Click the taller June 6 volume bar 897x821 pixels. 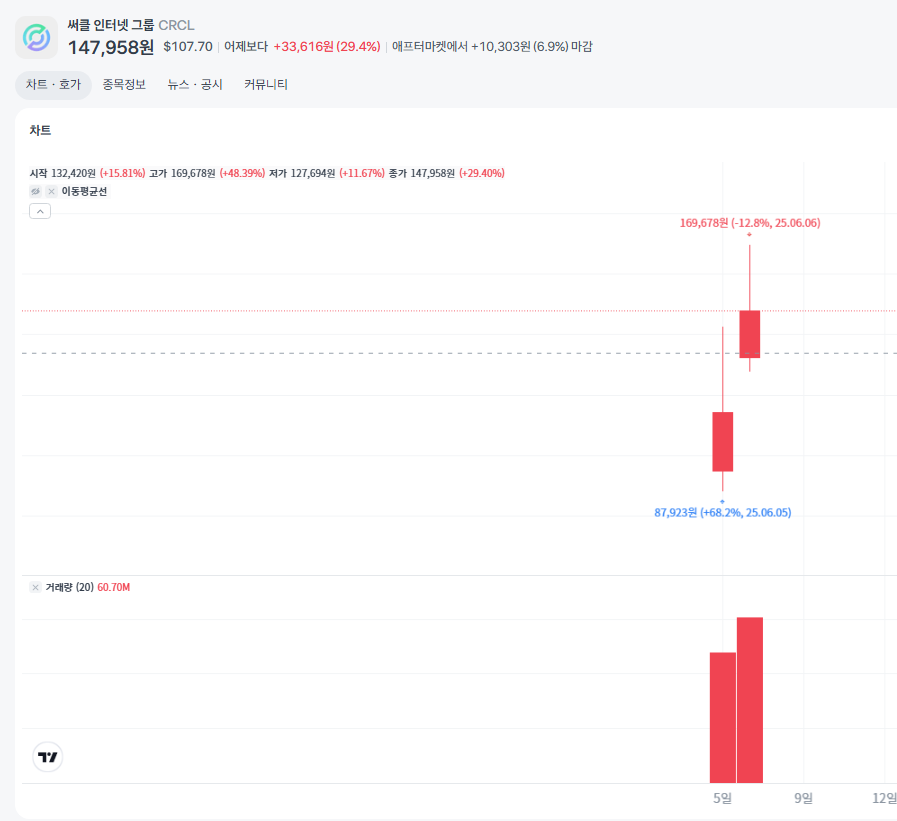tap(750, 700)
